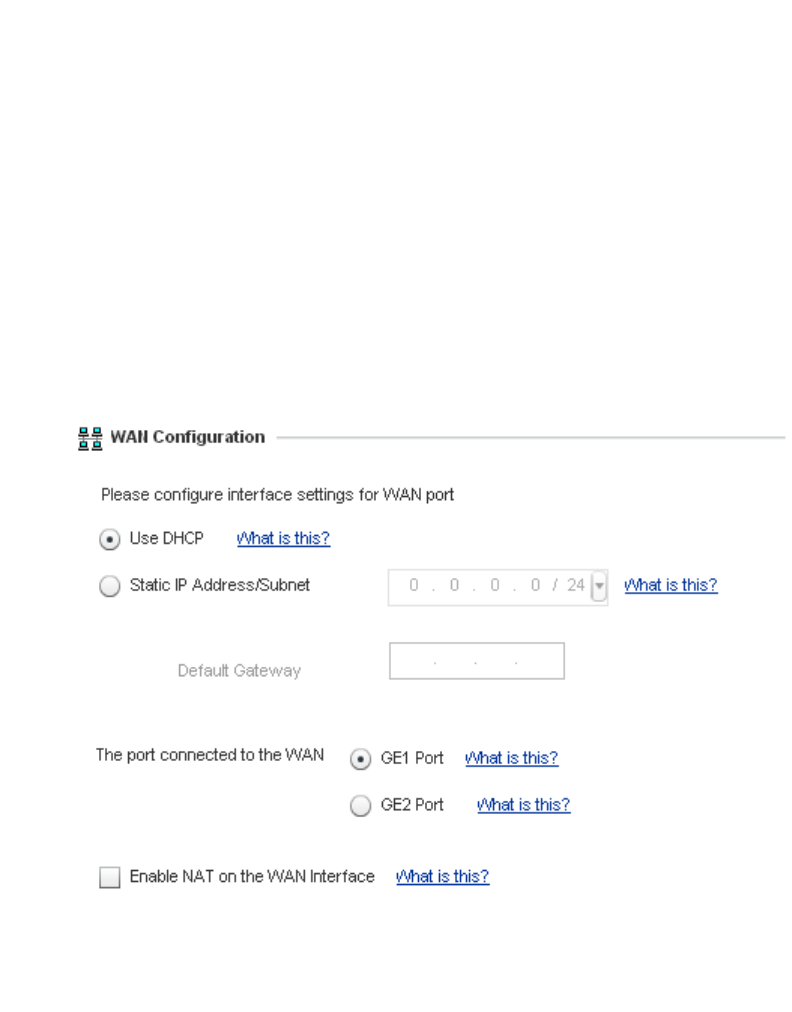Click the first octet of Static IP field
Image resolution: width=792 pixels, height=1012 pixels.
[x=414, y=586]
